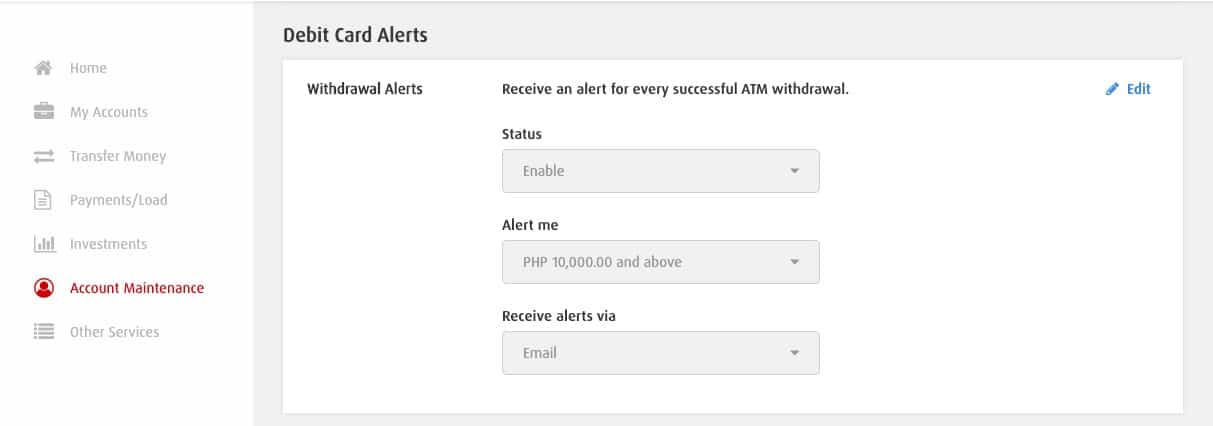The width and height of the screenshot is (1213, 426).
Task: Open Other Services in sidebar
Action: click(x=114, y=332)
